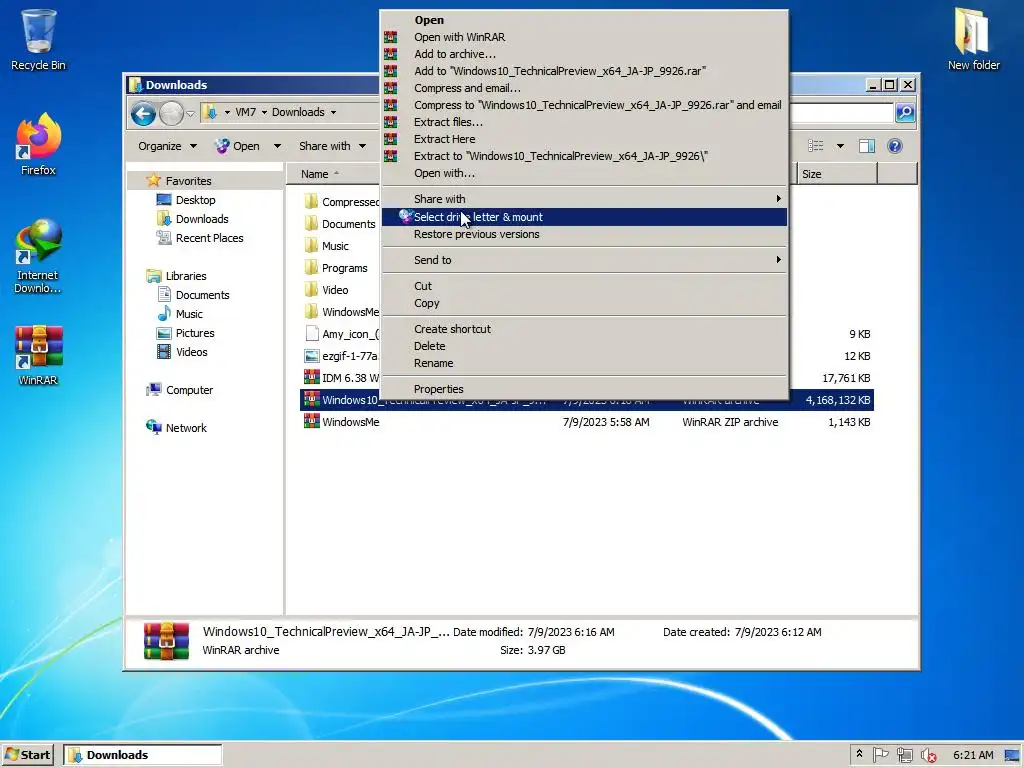The image size is (1024, 768).
Task: Click the search magnifier icon in Explorer
Action: (x=904, y=112)
